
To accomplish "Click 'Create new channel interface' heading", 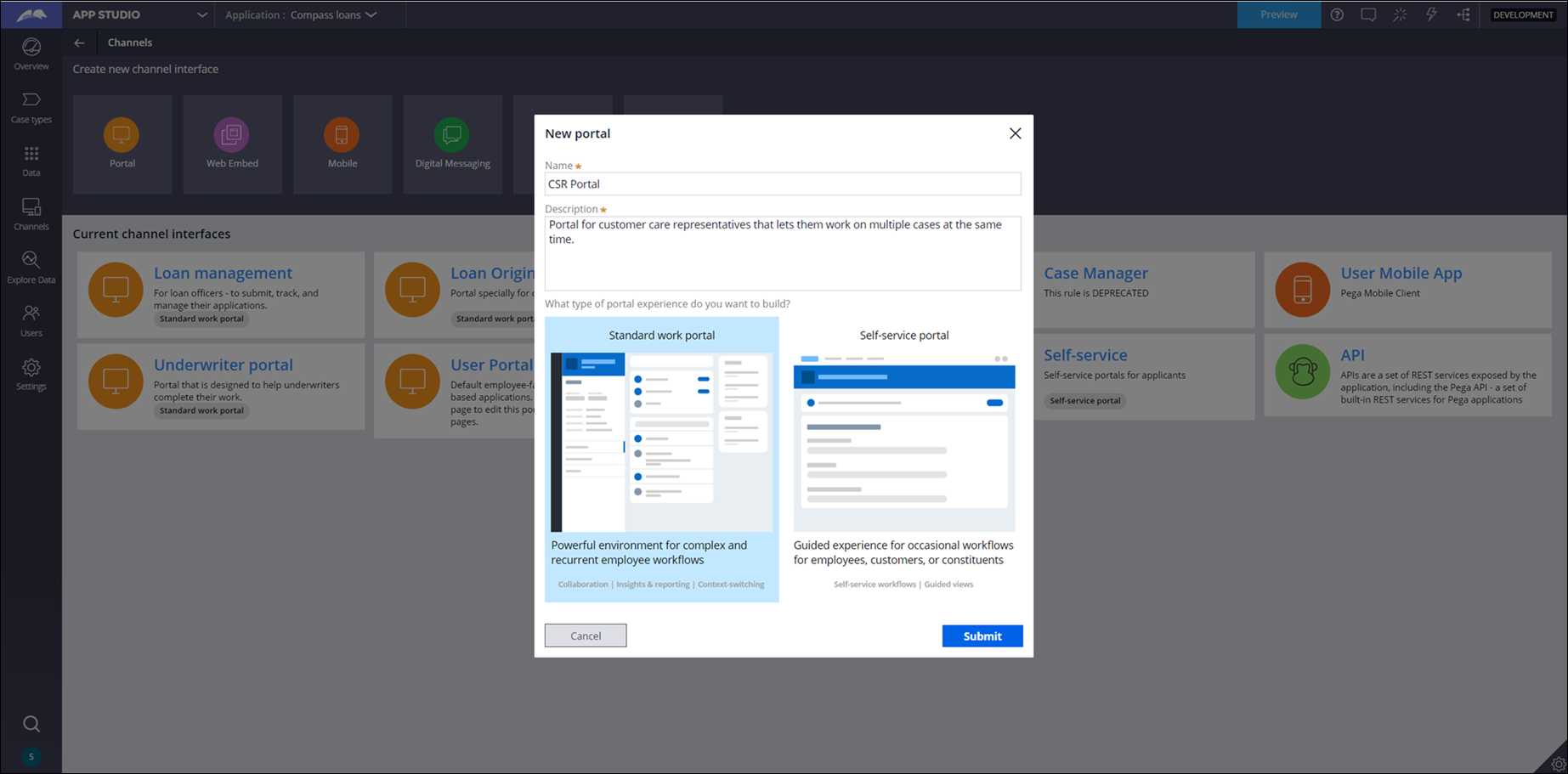I will [x=145, y=69].
